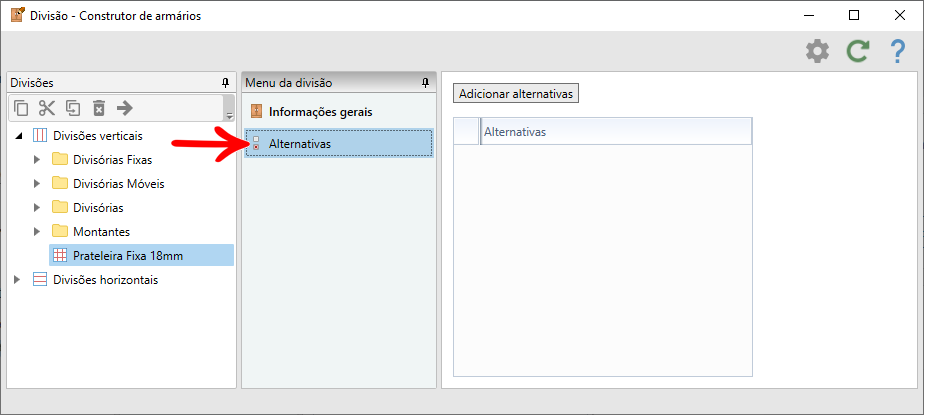Screen dimensions: 933x417
Task: Expand the Divisórias folder
Action: click(37, 207)
